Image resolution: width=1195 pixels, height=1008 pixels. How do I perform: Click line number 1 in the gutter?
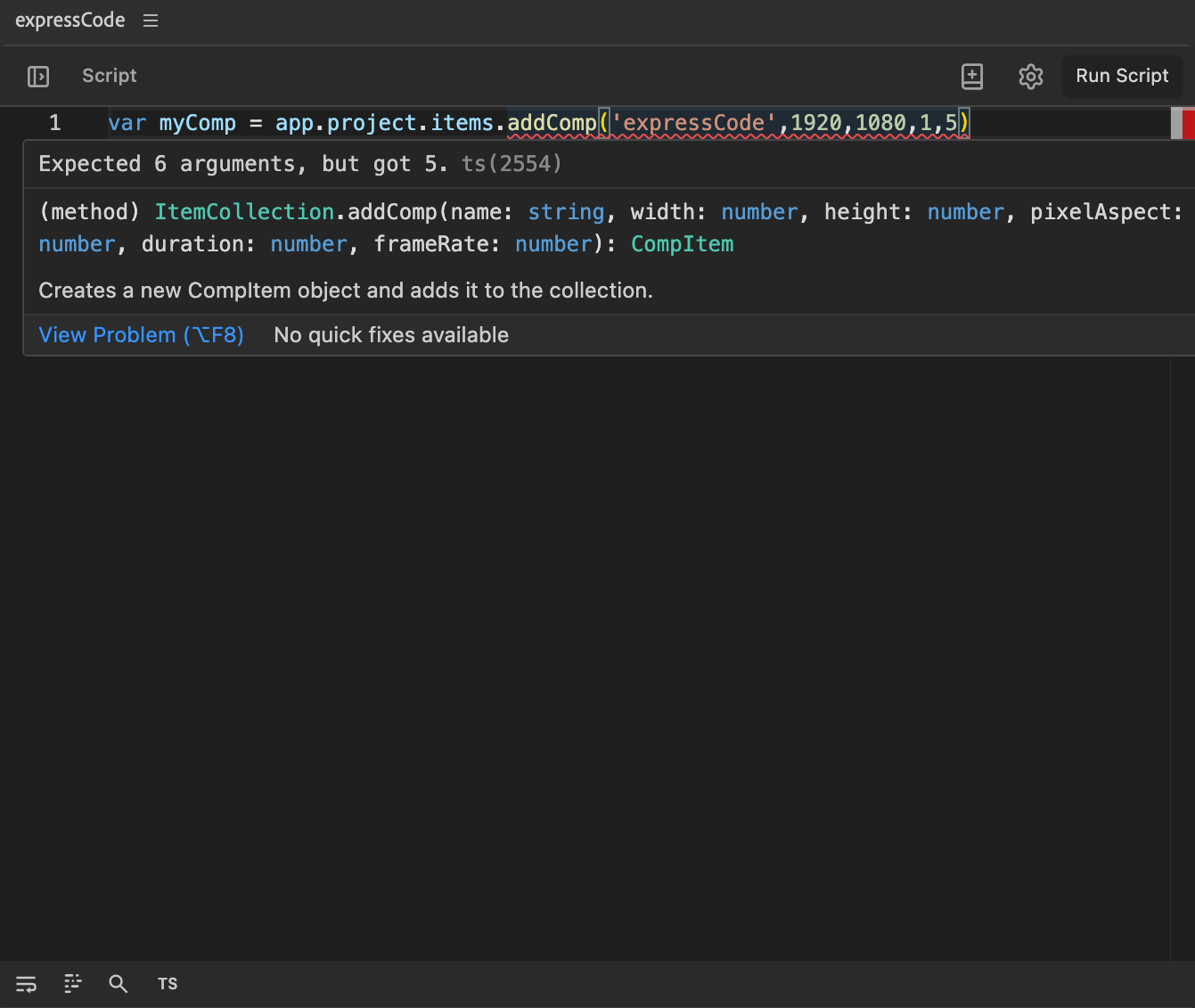click(55, 123)
